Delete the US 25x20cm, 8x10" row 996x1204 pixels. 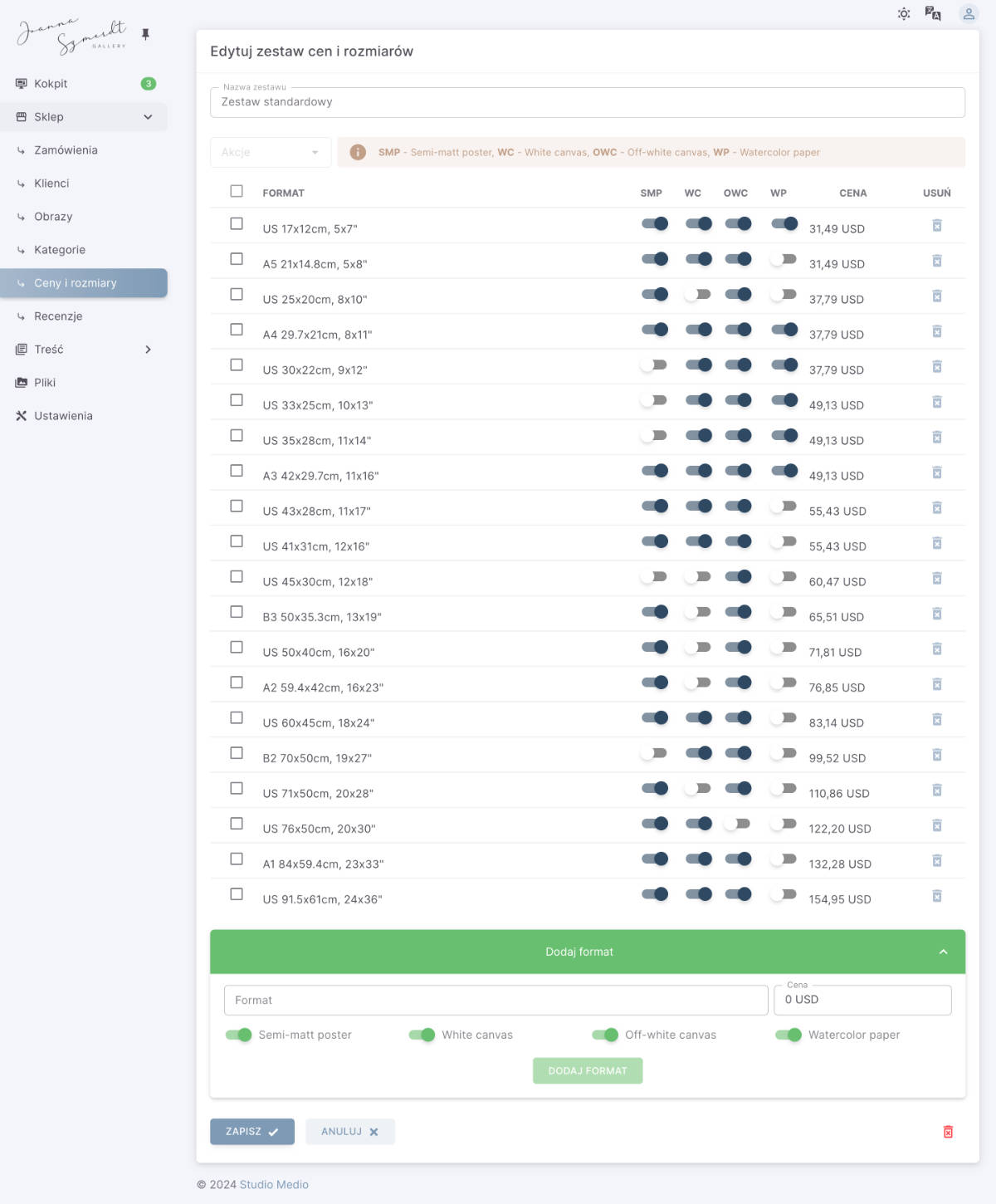(937, 296)
